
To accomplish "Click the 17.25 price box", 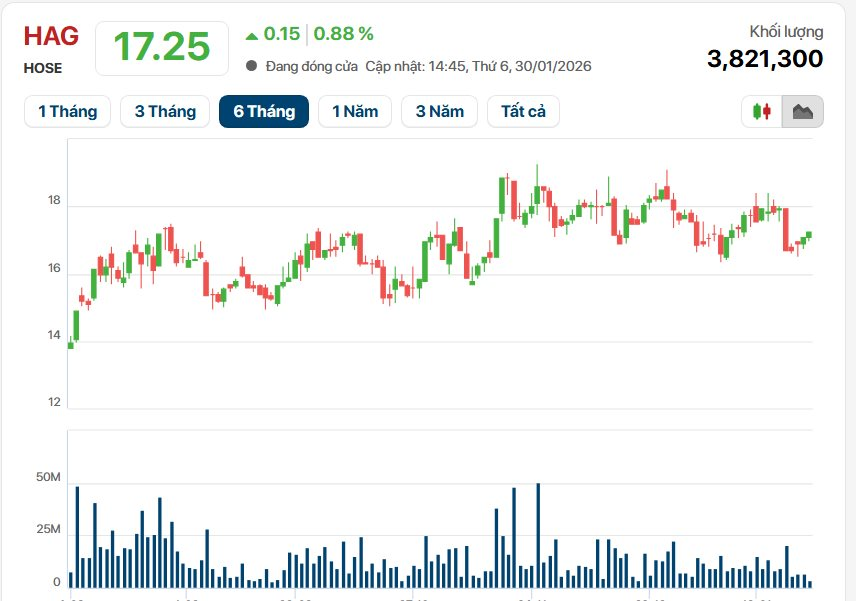I will [x=161, y=47].
